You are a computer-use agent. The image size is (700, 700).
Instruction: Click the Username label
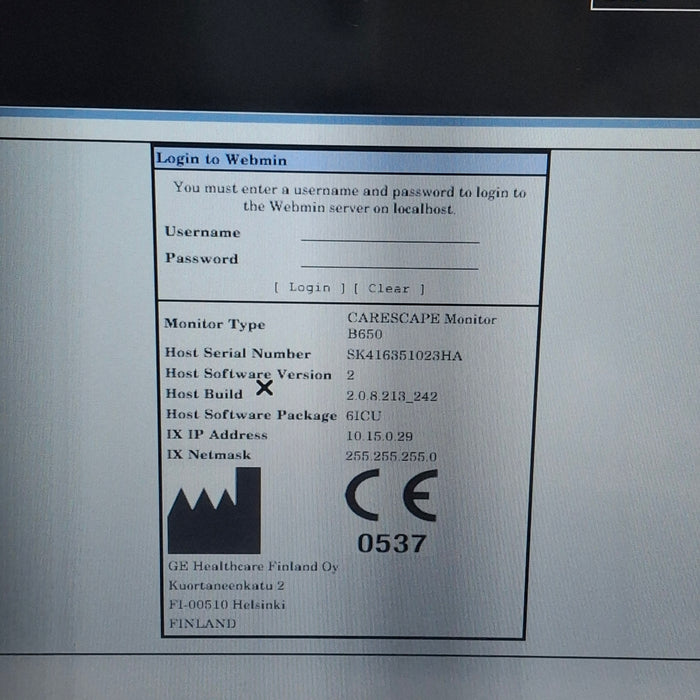203,232
